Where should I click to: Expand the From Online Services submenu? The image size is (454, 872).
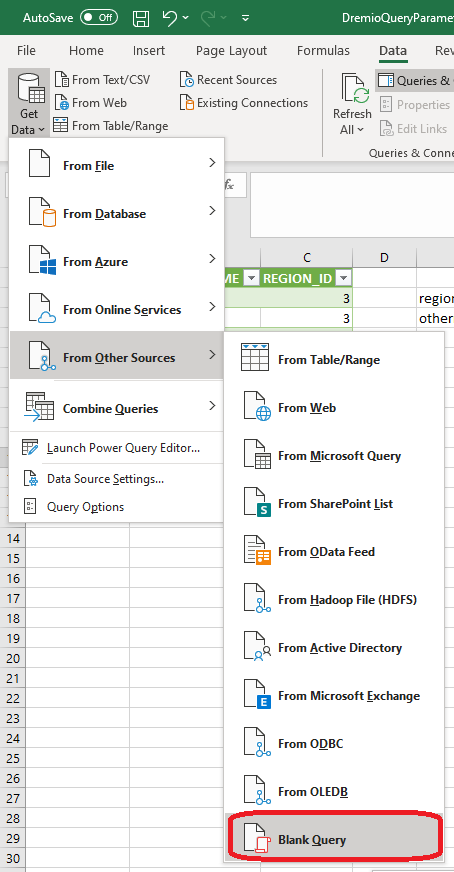point(117,309)
